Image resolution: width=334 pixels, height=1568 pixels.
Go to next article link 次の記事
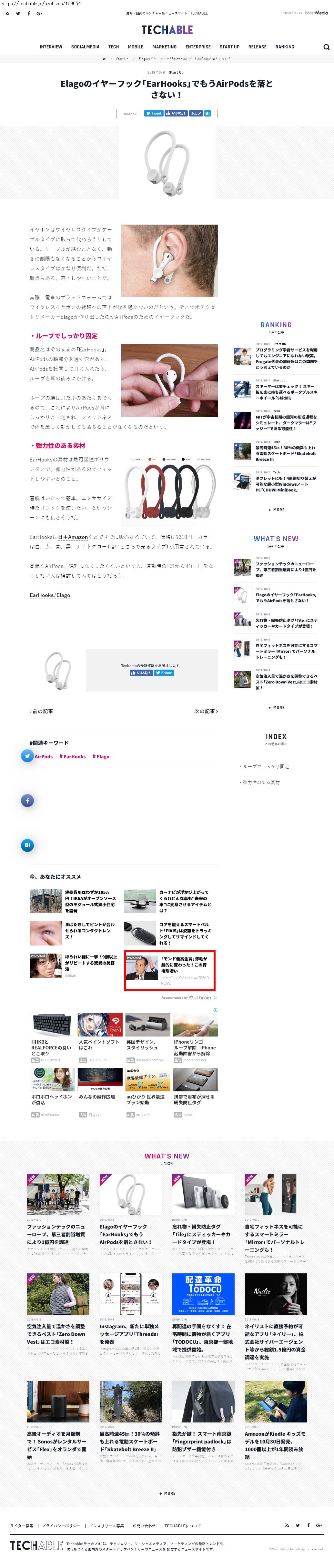point(206,711)
